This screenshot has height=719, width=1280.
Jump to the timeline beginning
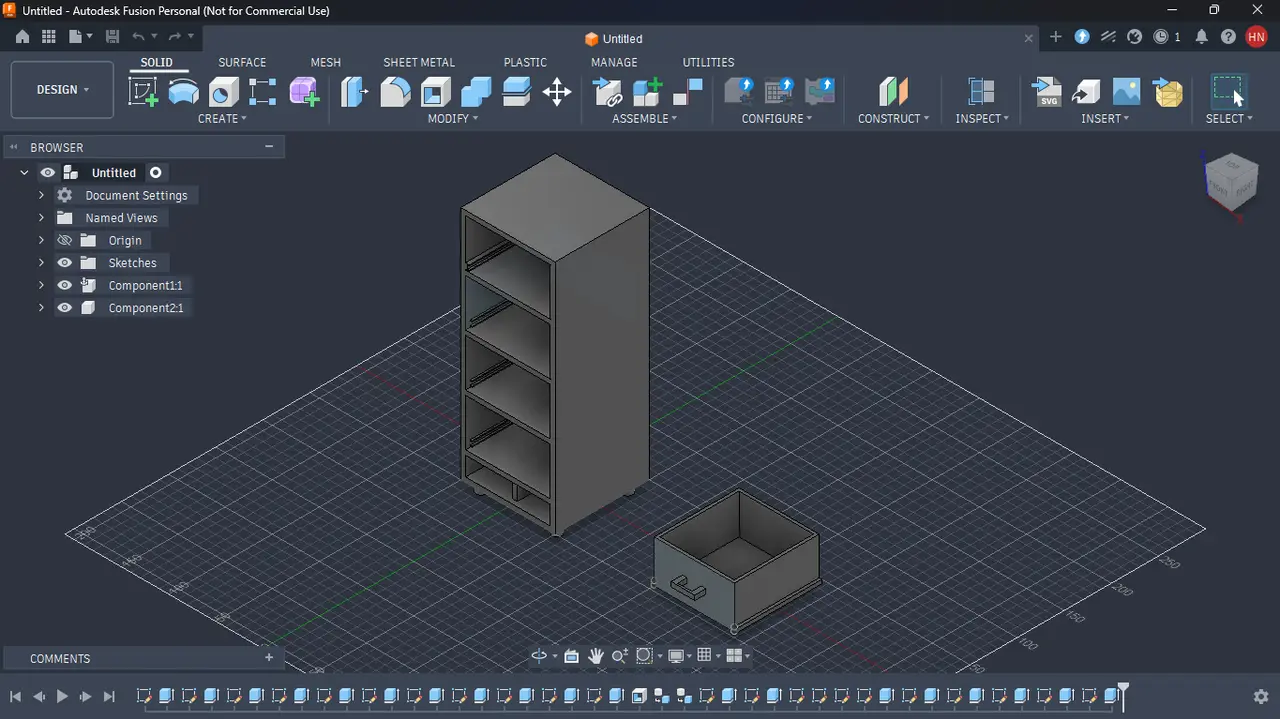[x=15, y=696]
